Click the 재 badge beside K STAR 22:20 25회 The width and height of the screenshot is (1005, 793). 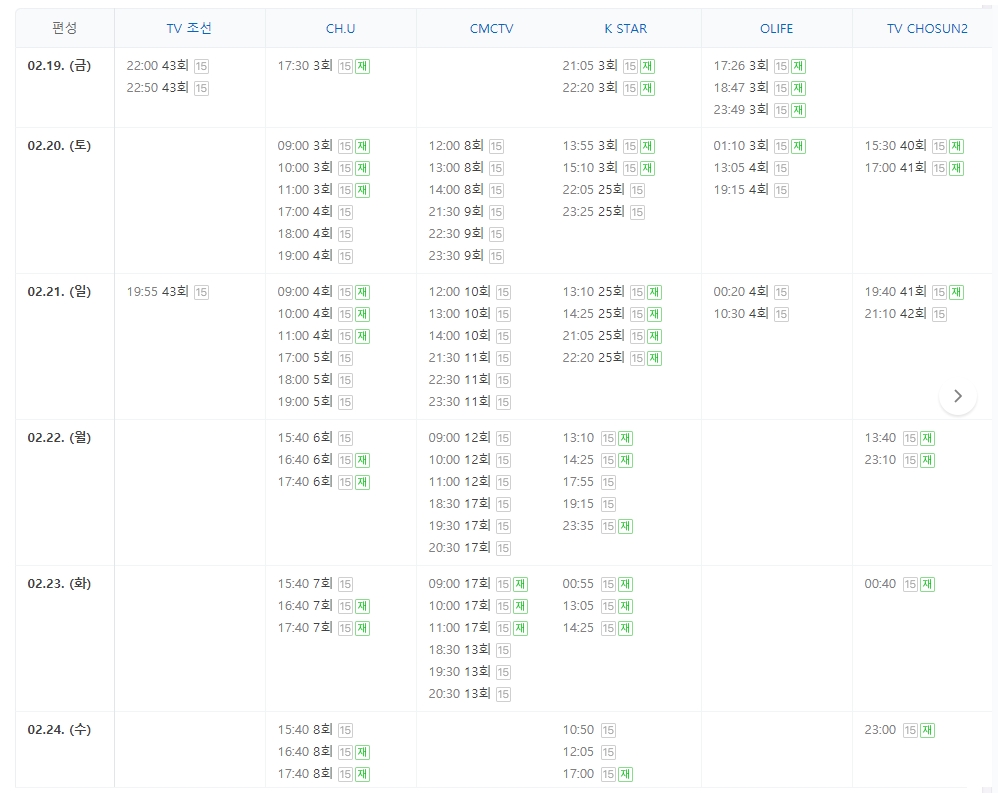pyautogui.click(x=654, y=358)
